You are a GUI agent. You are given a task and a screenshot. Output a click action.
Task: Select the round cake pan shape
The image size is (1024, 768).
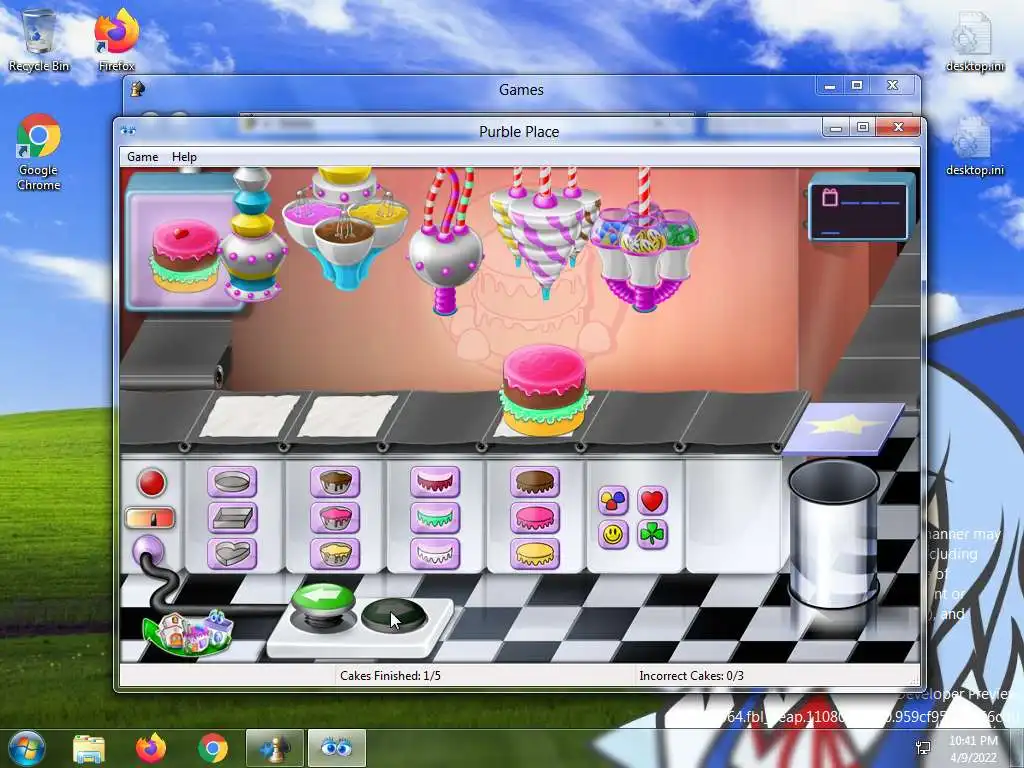coord(232,483)
